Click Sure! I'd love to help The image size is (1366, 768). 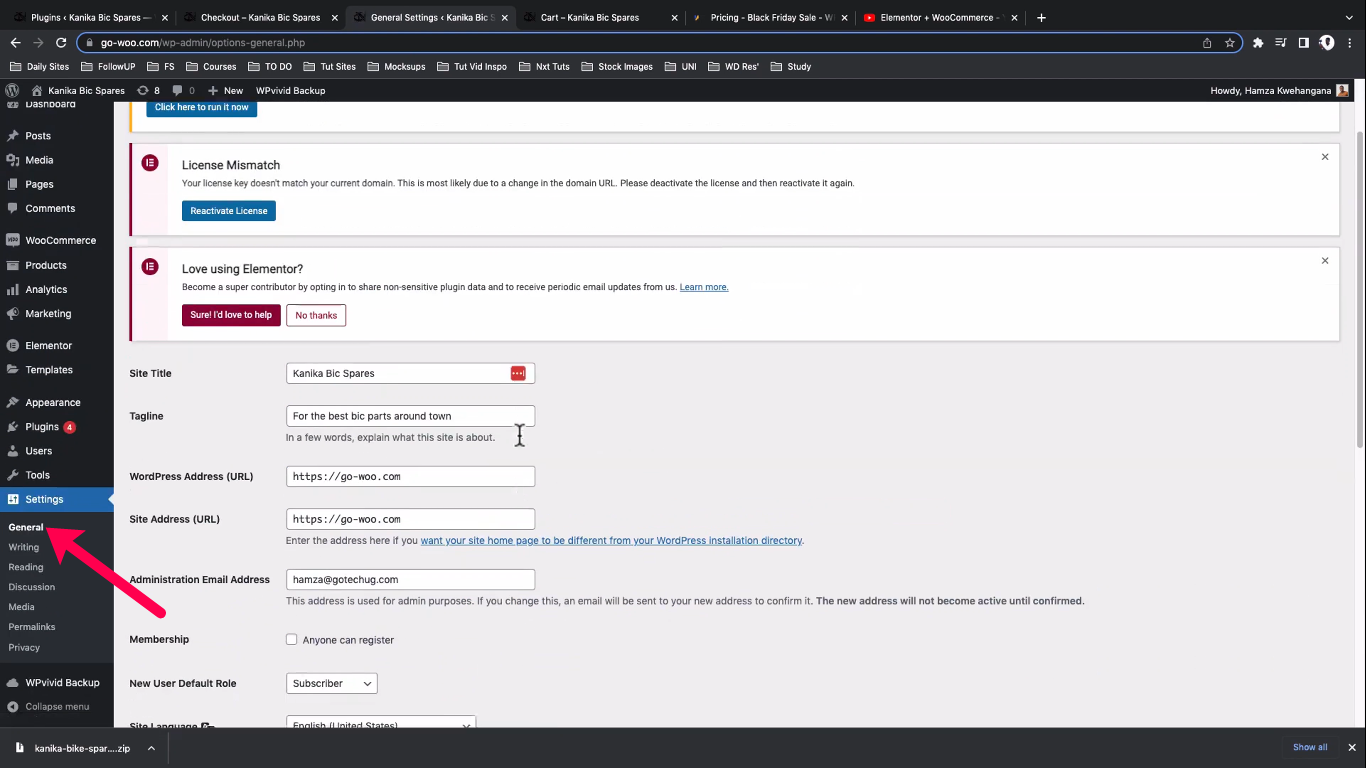click(x=231, y=315)
